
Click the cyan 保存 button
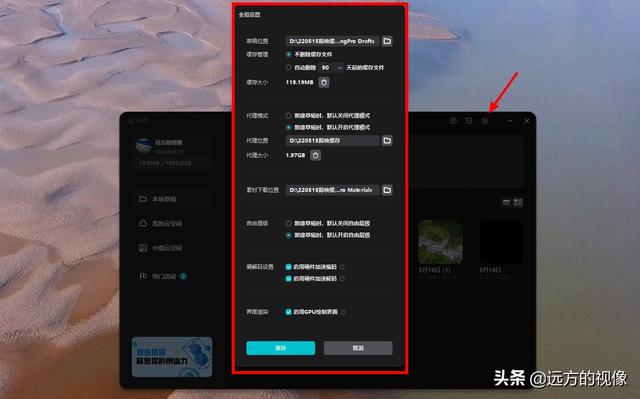(281, 348)
